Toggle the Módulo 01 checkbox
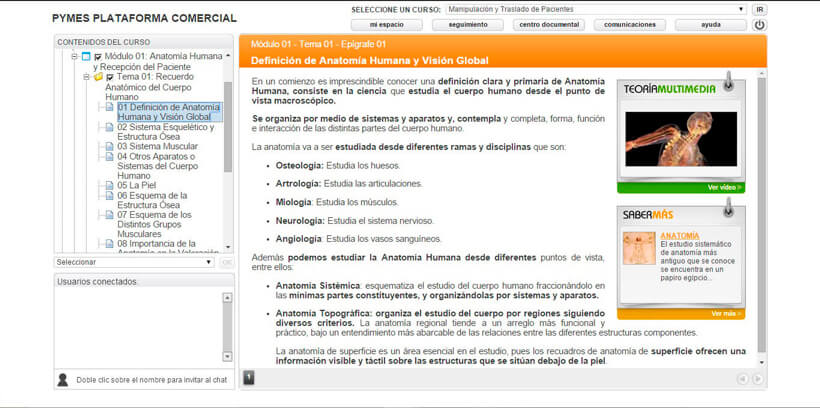The height and width of the screenshot is (408, 820). pos(98,57)
